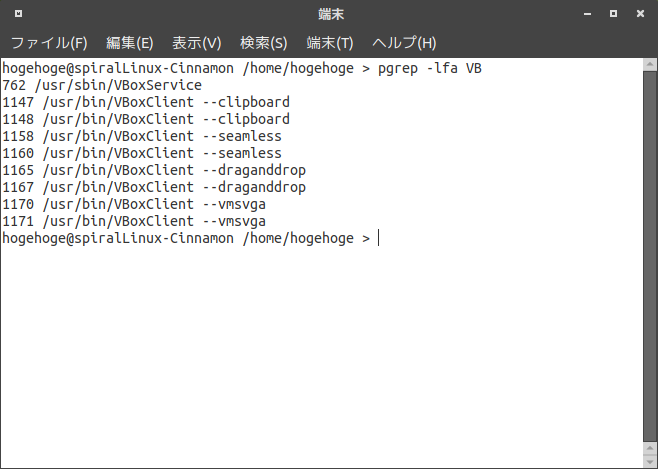Screen dimensions: 658x469
Task: Click the line with PID 1147
Action: coord(146,102)
